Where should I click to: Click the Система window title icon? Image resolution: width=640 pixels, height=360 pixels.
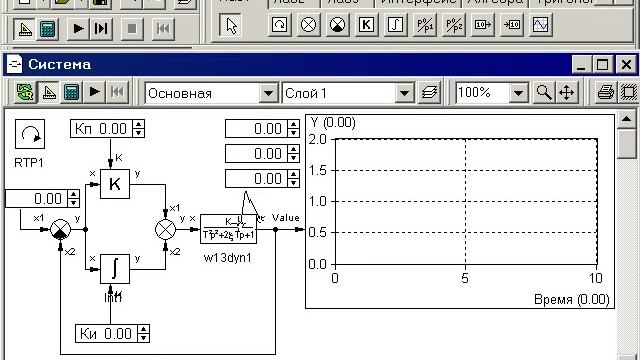pyautogui.click(x=14, y=64)
